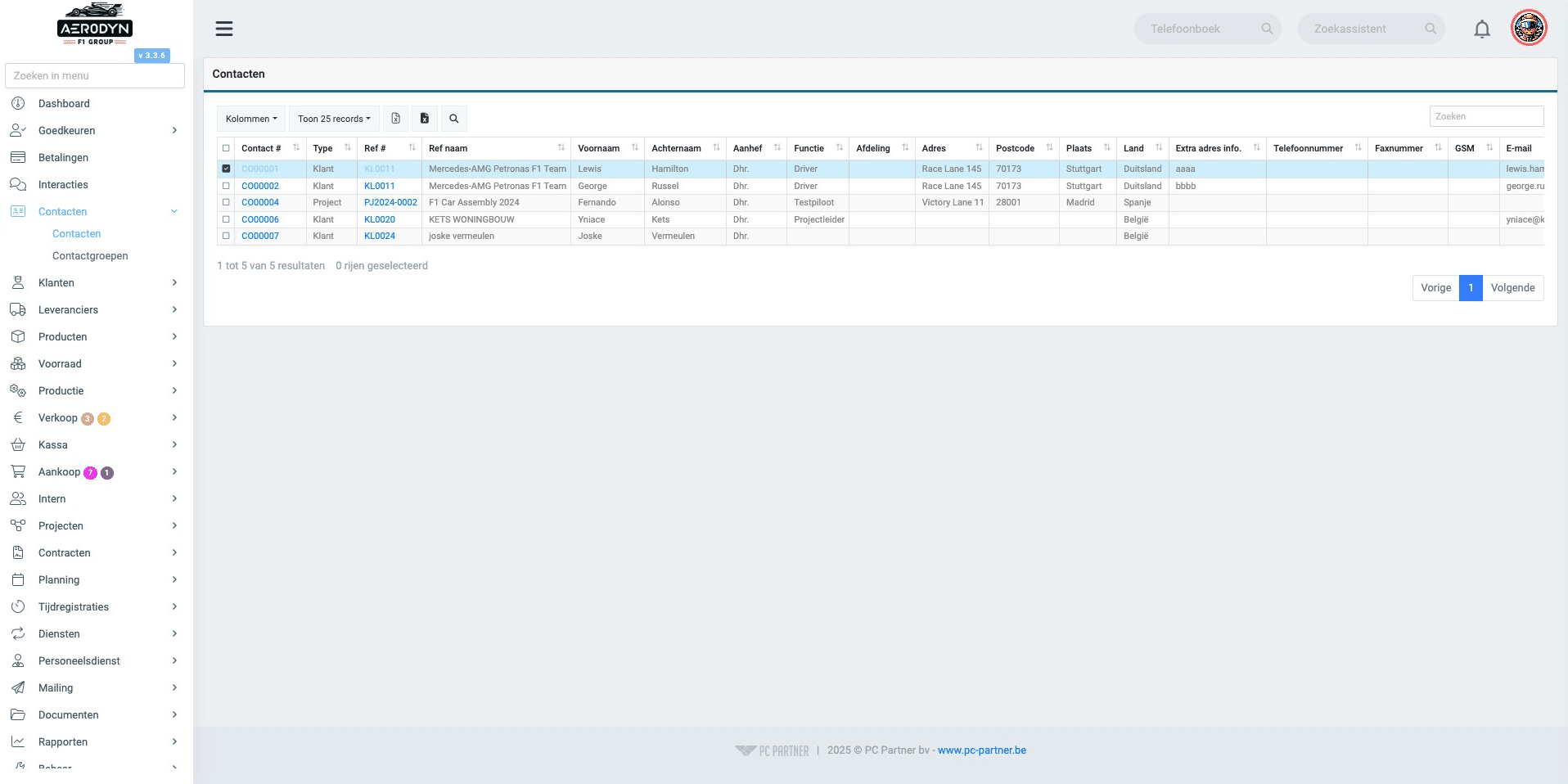Click the orange Verkoop badge showing 2
The width and height of the screenshot is (1568, 784).
pos(104,418)
